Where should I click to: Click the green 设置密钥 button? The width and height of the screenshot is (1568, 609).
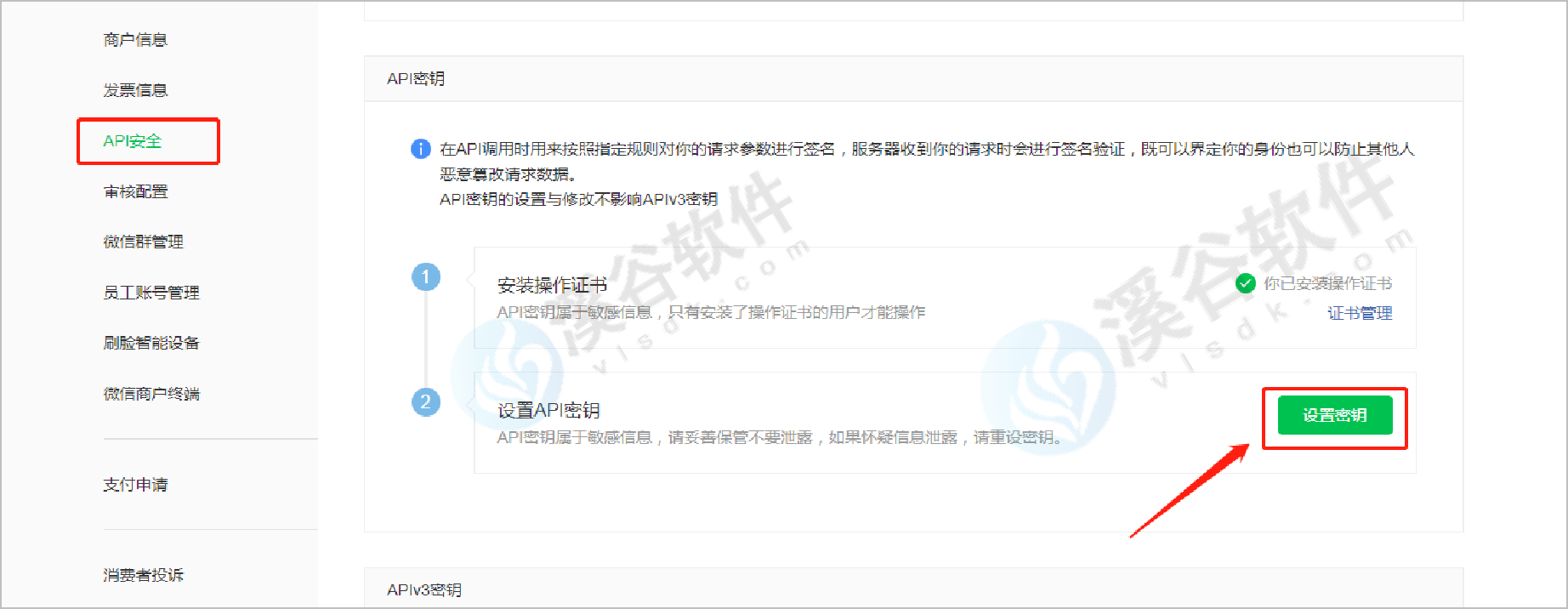(x=1335, y=415)
